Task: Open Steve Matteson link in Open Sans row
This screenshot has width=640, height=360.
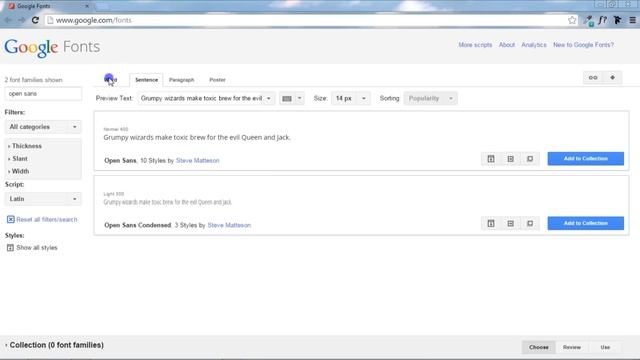Action: tap(198, 161)
